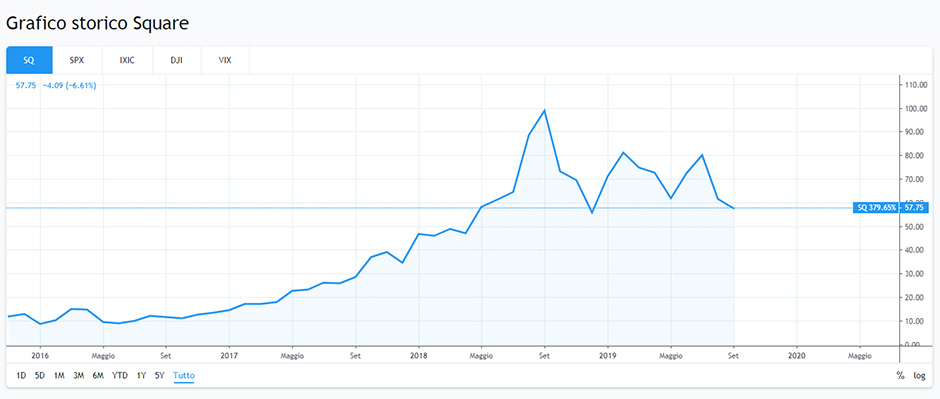Set the chart range to 1D
This screenshot has width=940, height=399.
point(21,376)
